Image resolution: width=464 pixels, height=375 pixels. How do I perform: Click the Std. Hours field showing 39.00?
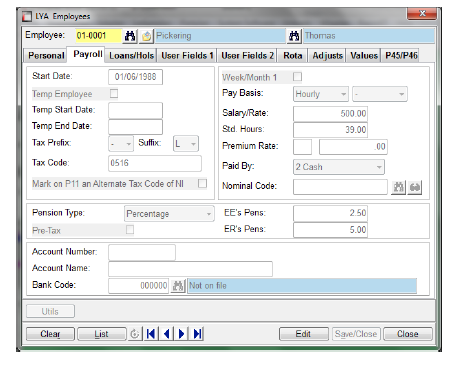(330, 130)
